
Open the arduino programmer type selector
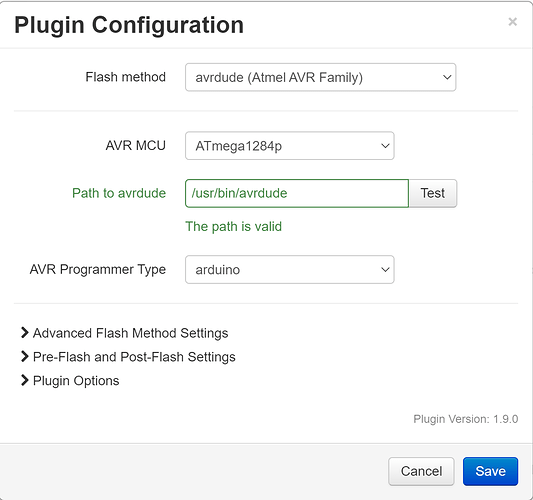[290, 270]
